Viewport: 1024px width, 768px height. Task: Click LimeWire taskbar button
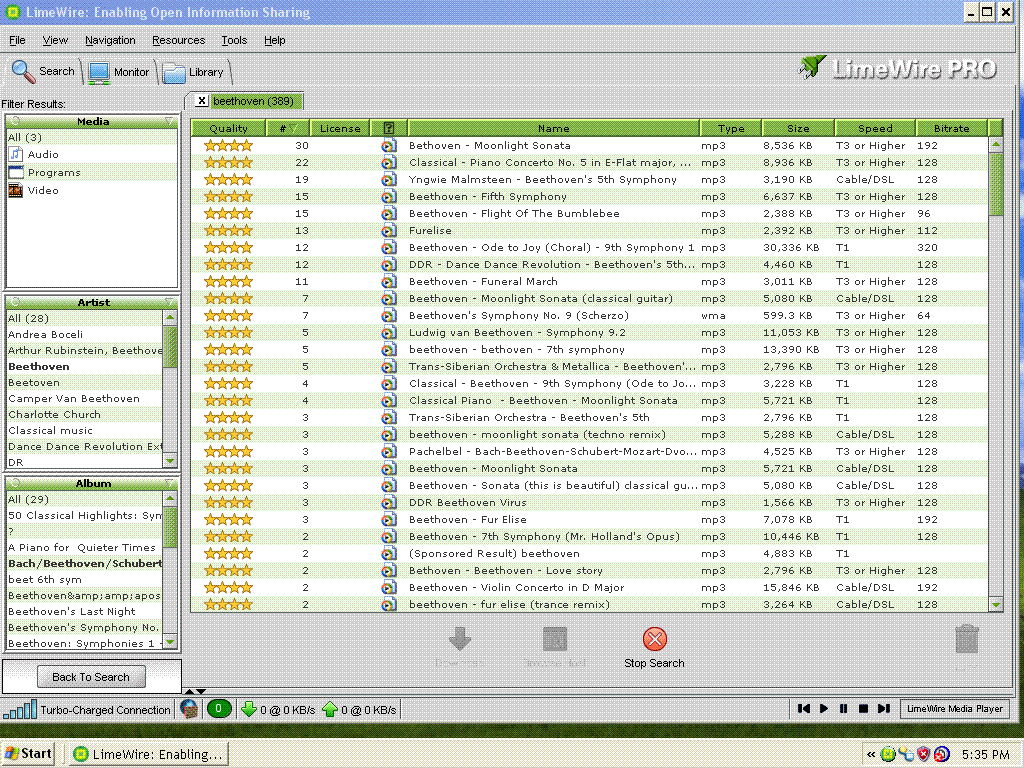[149, 754]
